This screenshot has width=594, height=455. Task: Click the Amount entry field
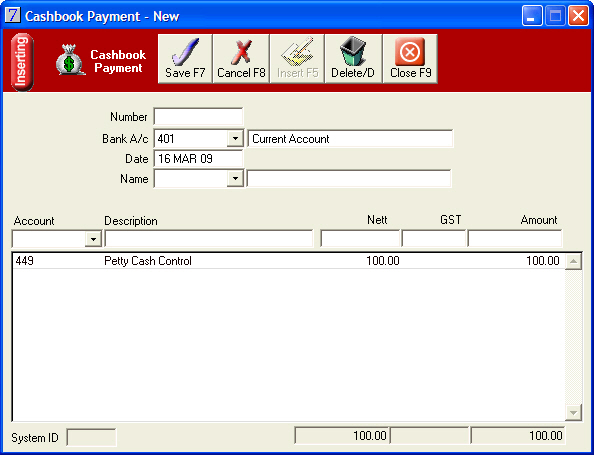(x=515, y=239)
